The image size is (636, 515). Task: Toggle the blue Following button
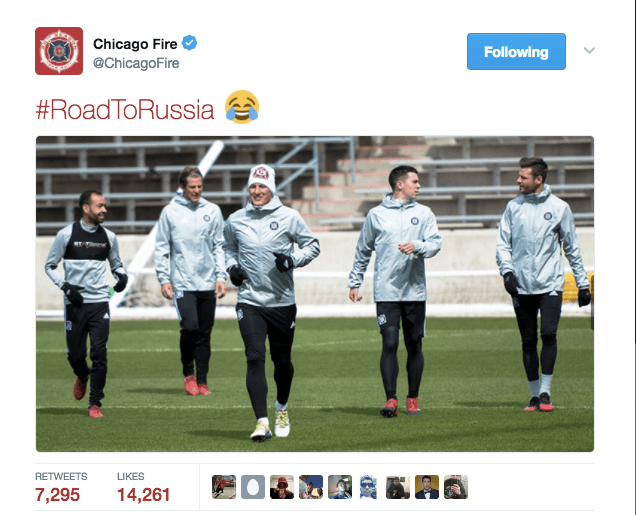point(516,52)
